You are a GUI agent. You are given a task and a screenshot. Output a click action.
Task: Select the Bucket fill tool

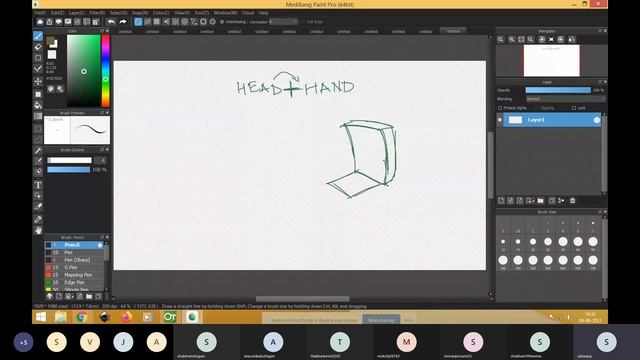click(x=38, y=105)
